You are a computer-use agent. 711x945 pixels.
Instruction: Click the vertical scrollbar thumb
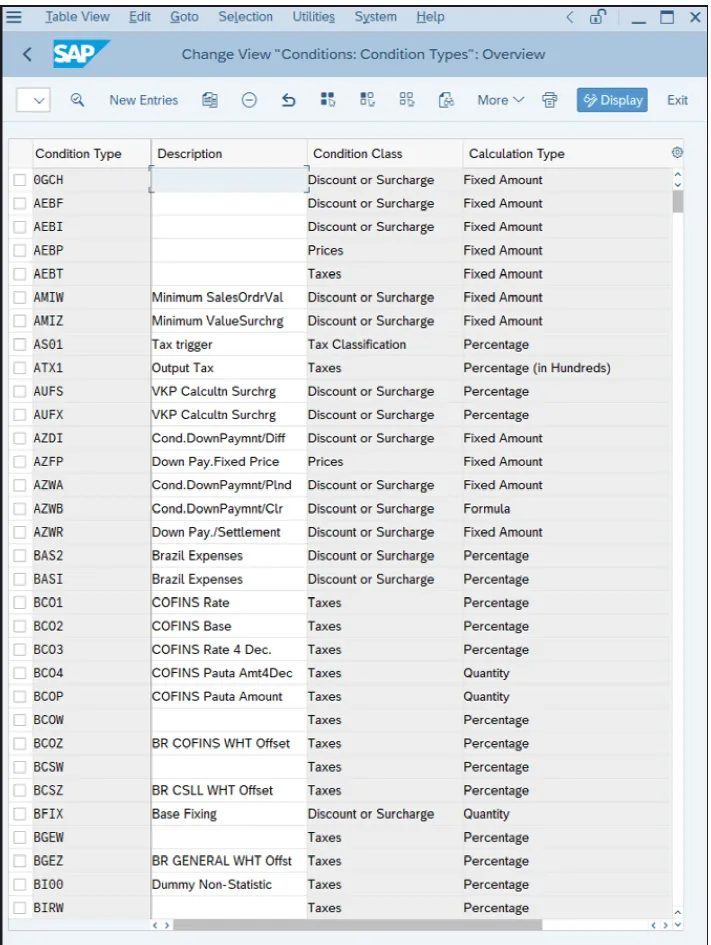click(678, 202)
